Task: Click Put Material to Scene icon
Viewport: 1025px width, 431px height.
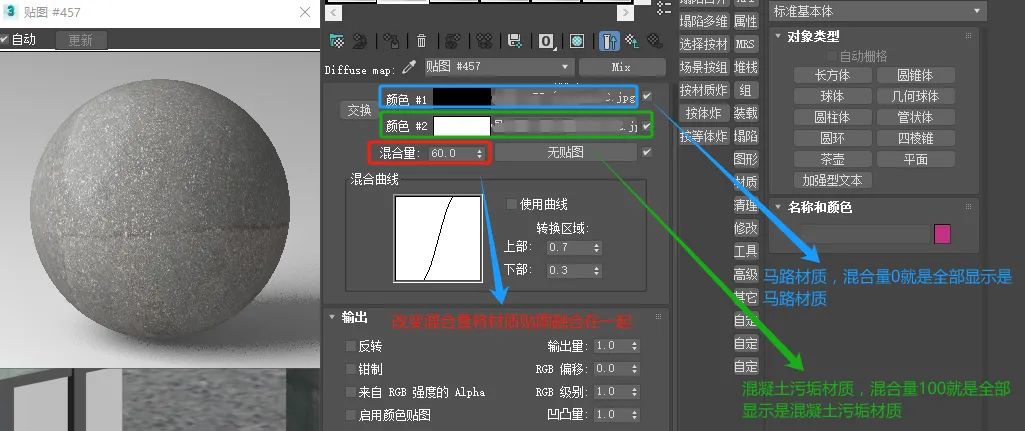Action: coord(360,41)
